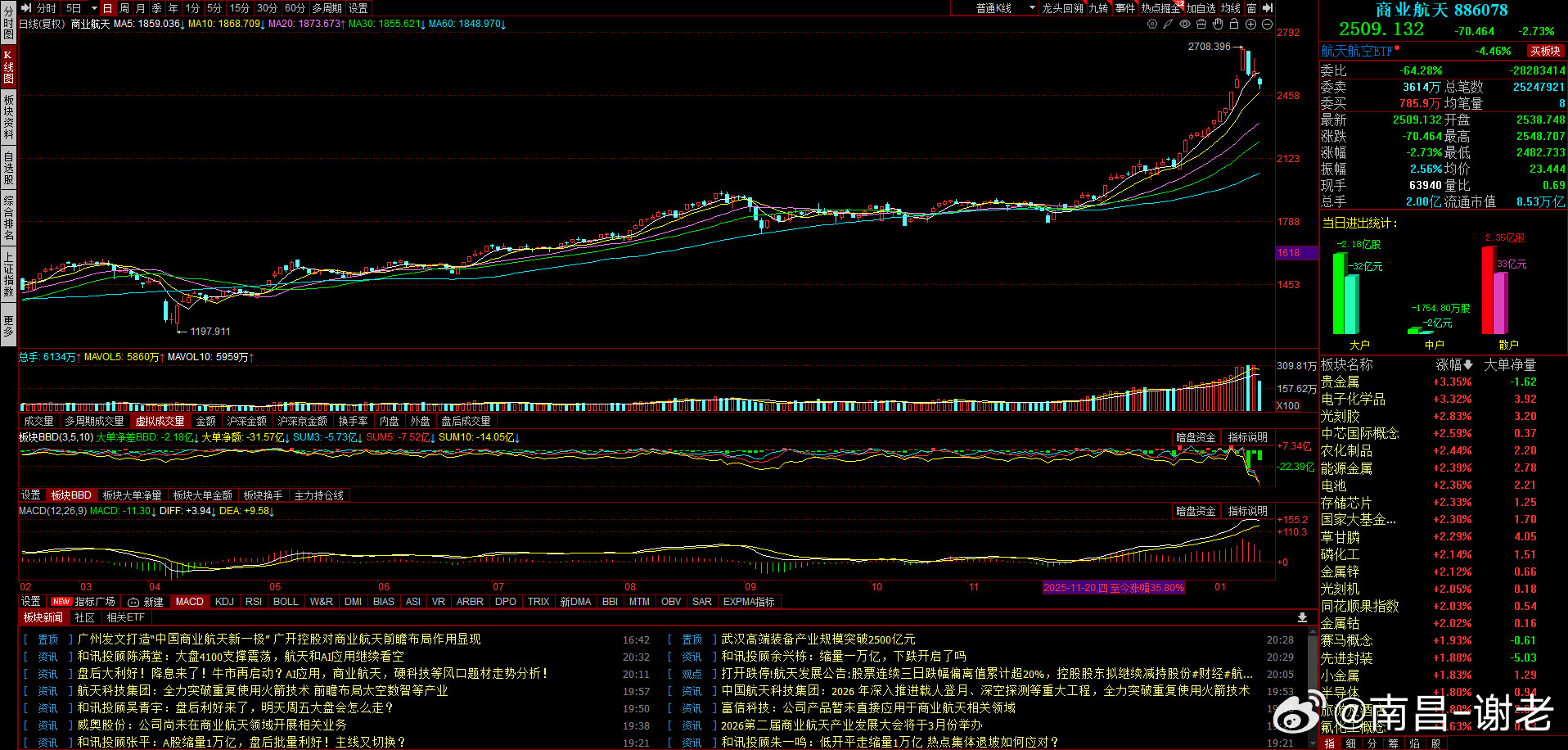
Task: Open the 航天航空ETF link
Action: (1356, 52)
